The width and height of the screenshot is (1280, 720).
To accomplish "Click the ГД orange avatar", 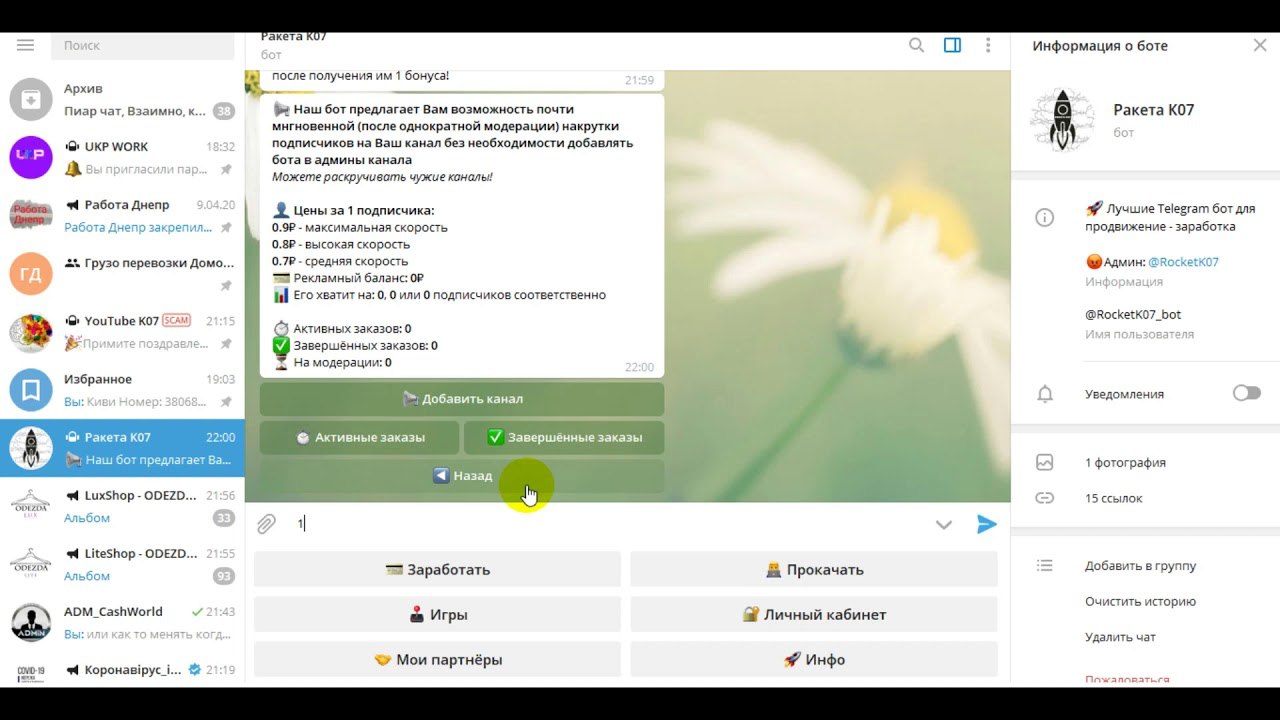I will click(x=31, y=273).
